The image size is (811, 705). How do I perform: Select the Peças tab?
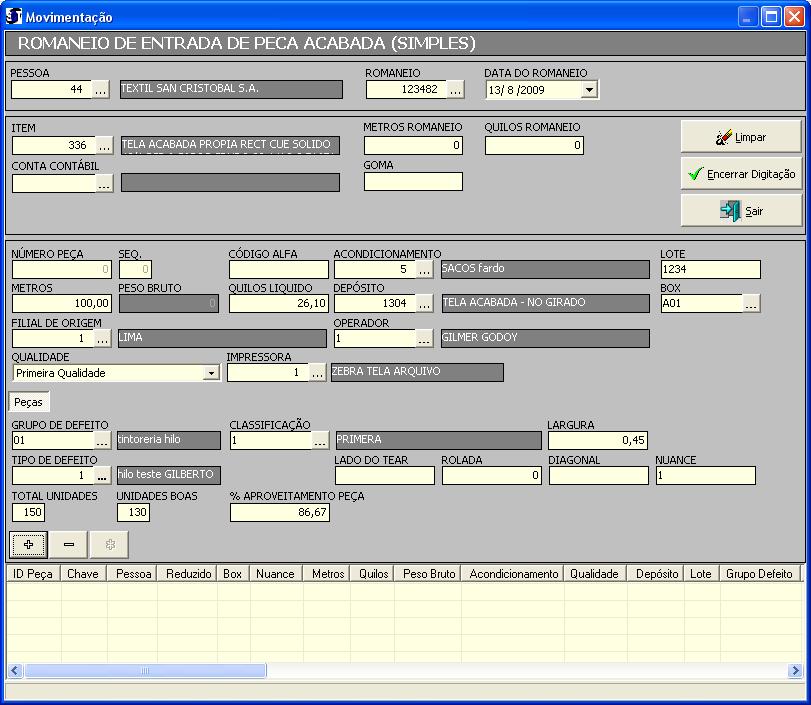point(28,402)
